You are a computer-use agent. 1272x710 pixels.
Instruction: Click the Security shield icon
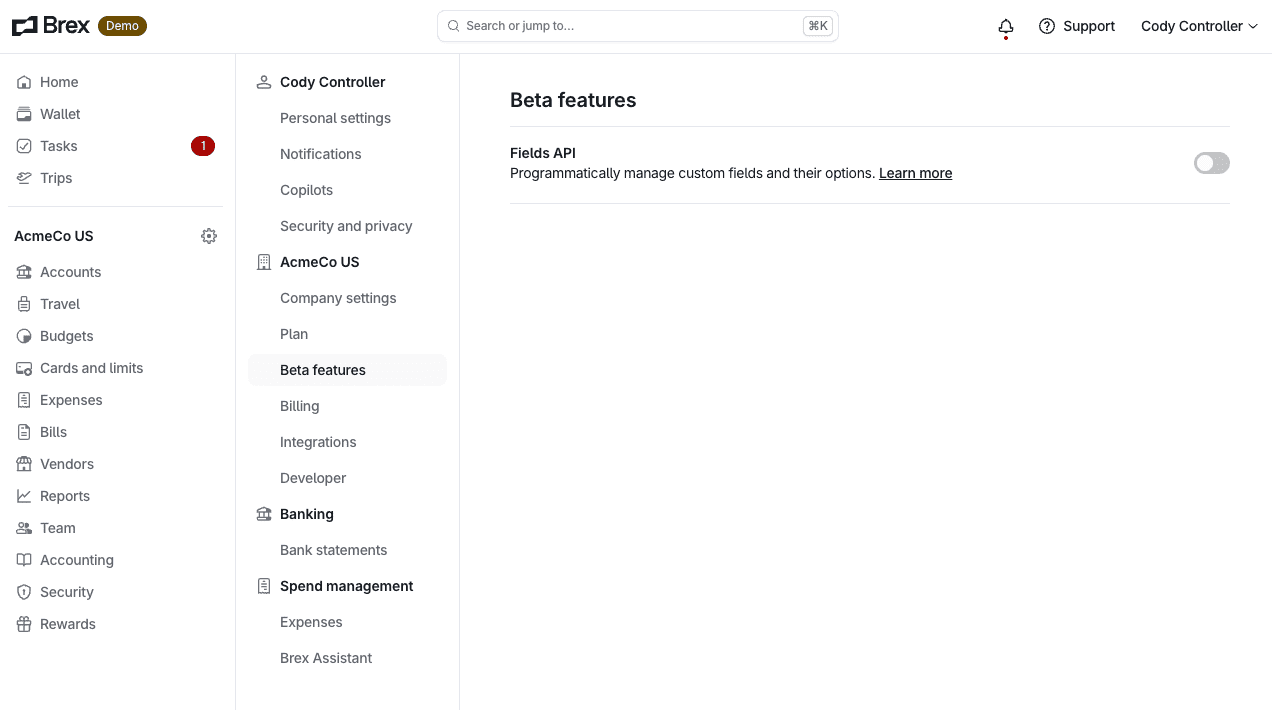(24, 592)
